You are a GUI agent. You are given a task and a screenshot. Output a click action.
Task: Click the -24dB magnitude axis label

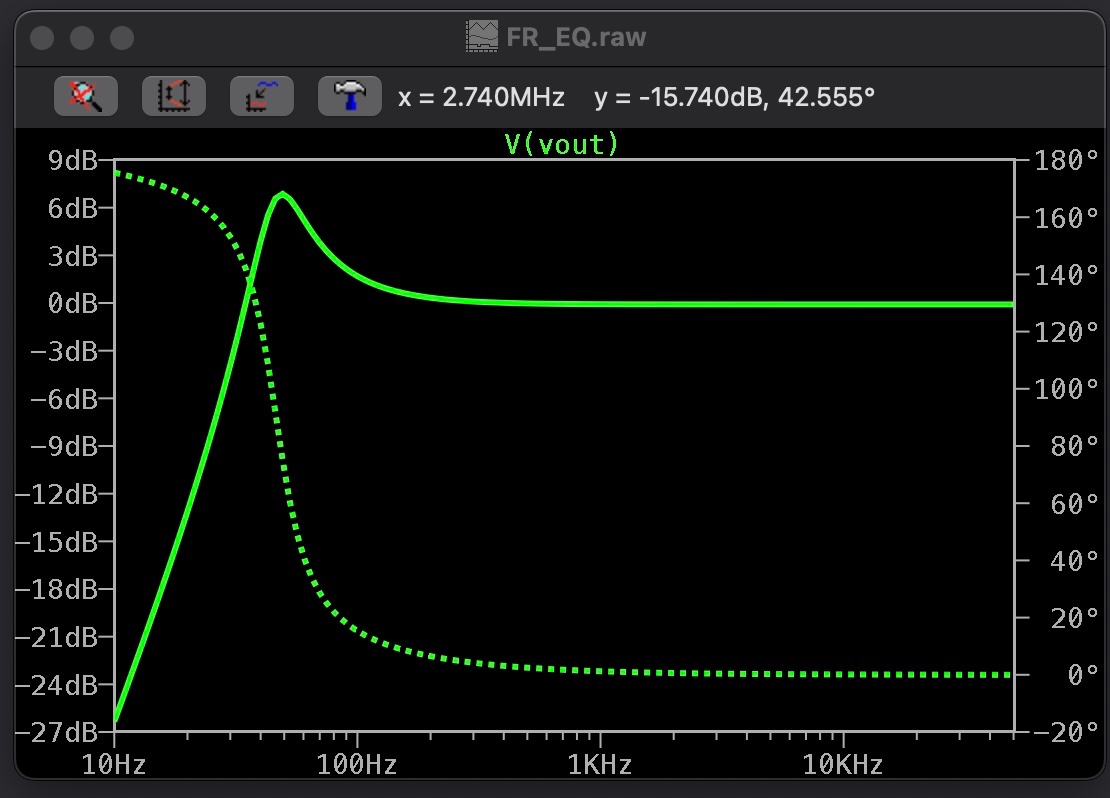point(56,685)
